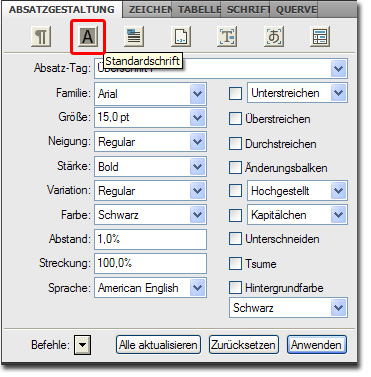The width and height of the screenshot is (371, 377).
Task: Expand the Hochgestellt position dropdown
Action: click(338, 191)
